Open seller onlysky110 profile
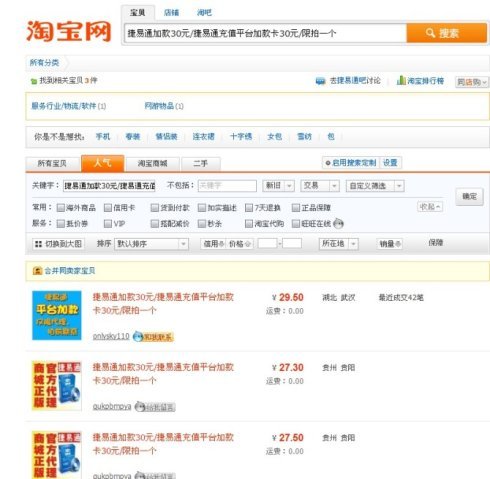Viewport: 490px width, 479px height. click(111, 336)
